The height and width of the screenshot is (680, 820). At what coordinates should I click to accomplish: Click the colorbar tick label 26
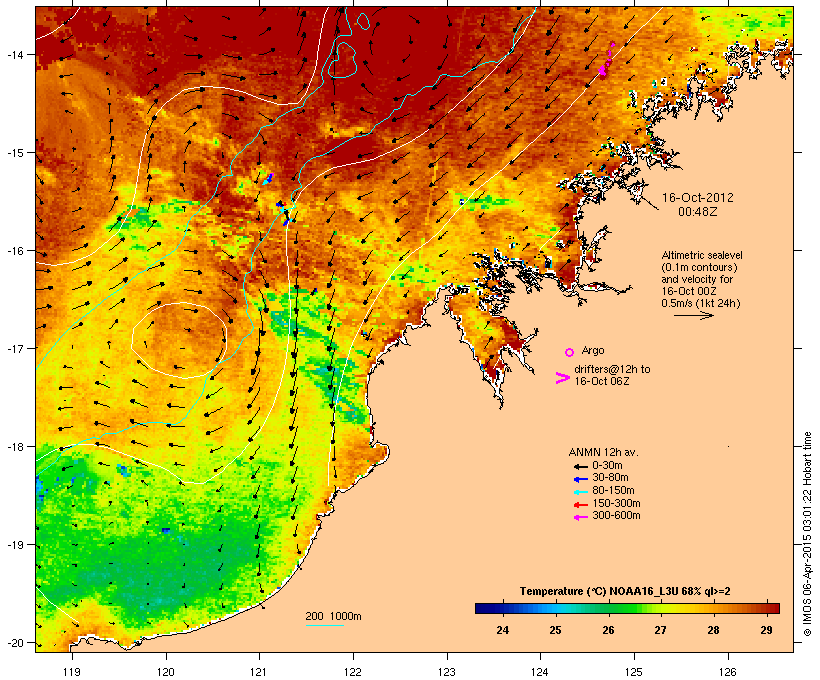point(608,630)
